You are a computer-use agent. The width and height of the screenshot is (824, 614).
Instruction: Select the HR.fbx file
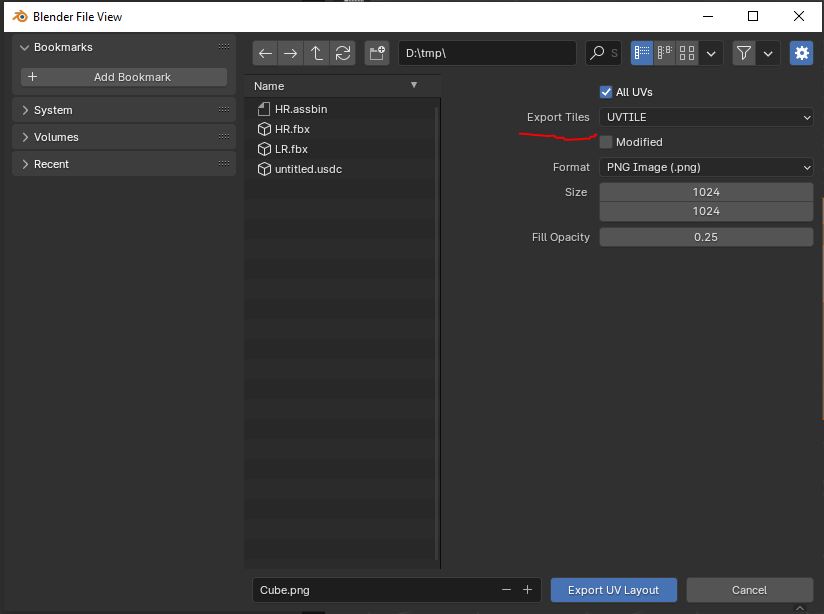[x=292, y=129]
